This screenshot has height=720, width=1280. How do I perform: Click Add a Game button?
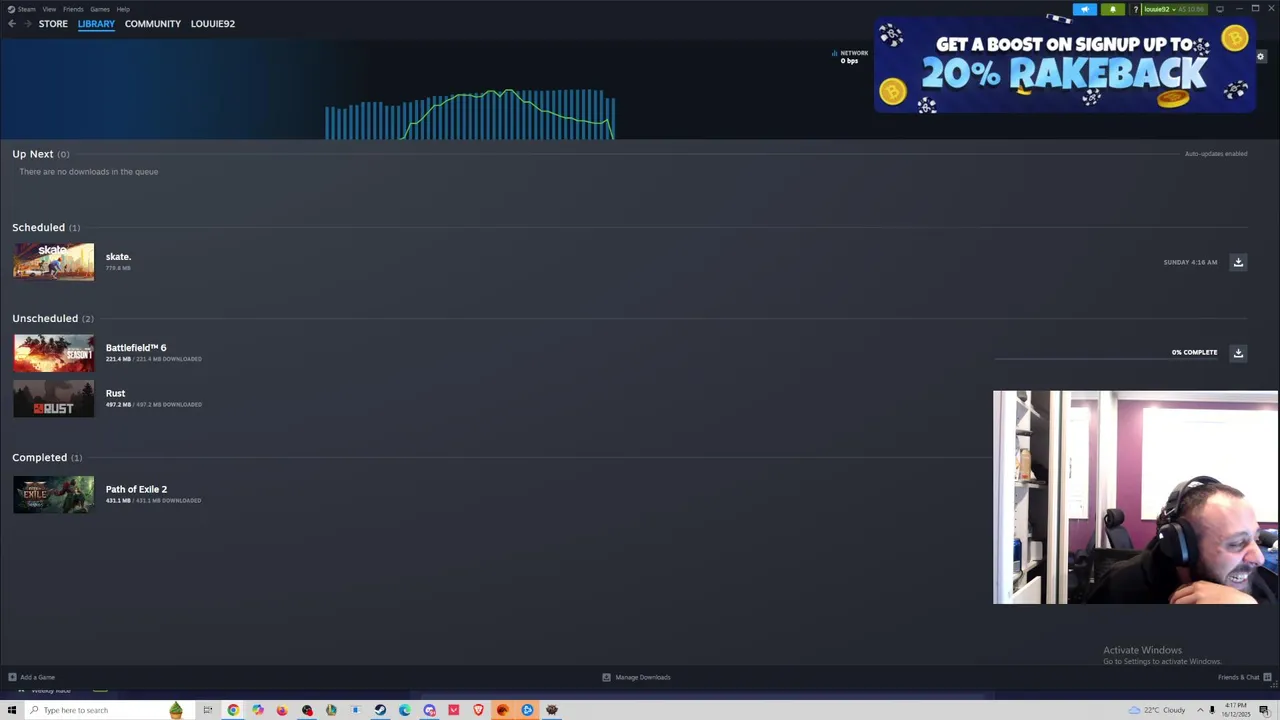point(31,677)
